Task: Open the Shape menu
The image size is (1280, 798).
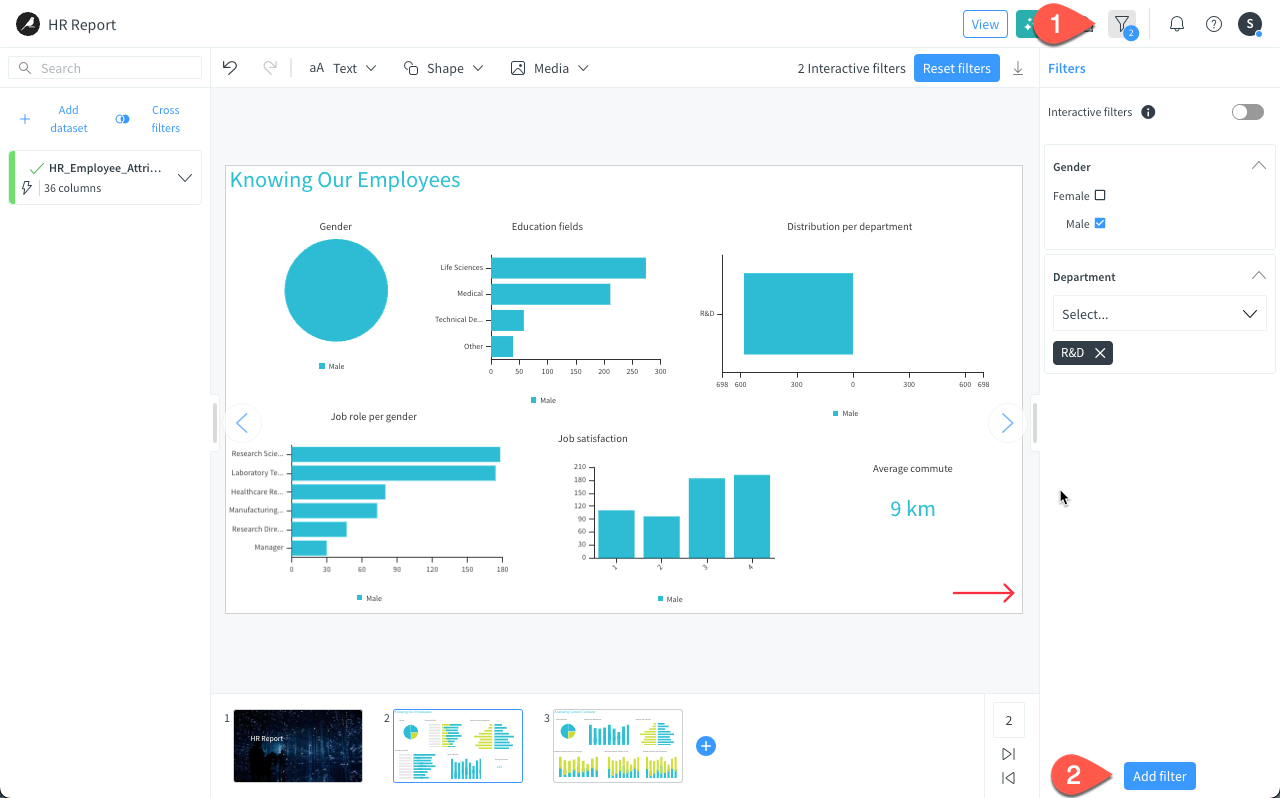Action: coord(444,68)
